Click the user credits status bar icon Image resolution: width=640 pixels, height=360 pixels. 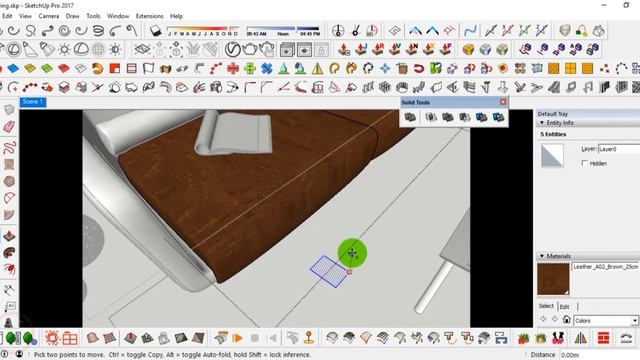[x=19, y=354]
